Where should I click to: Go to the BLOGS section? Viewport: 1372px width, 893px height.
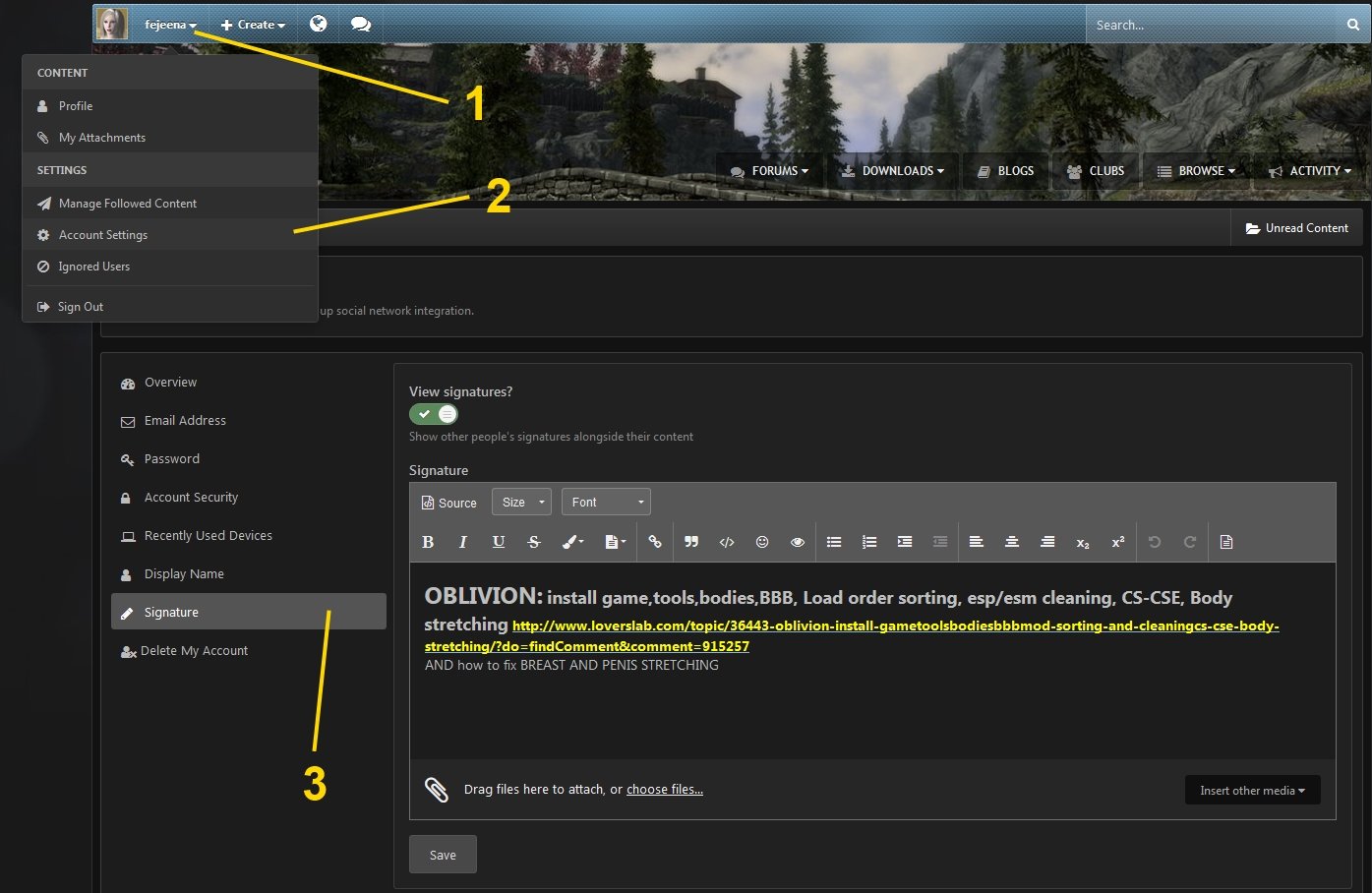click(1005, 171)
